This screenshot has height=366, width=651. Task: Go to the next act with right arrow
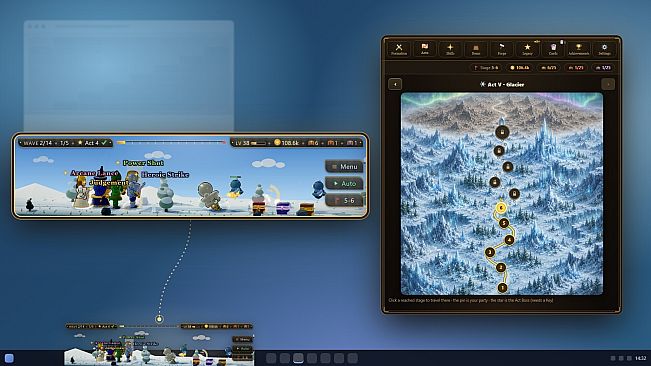[x=608, y=84]
